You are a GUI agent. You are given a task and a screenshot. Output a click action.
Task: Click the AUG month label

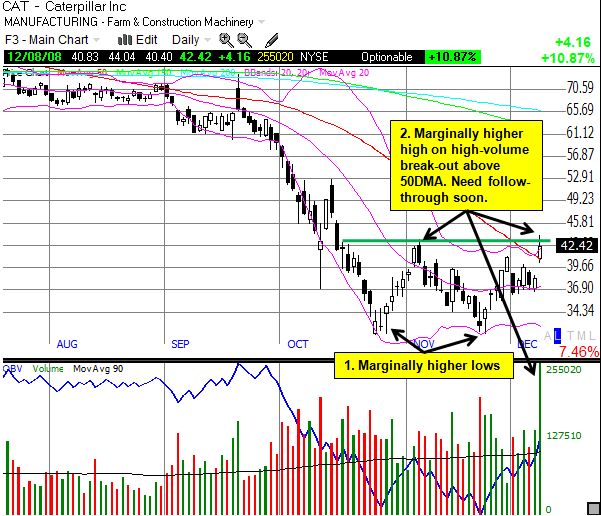(67, 344)
